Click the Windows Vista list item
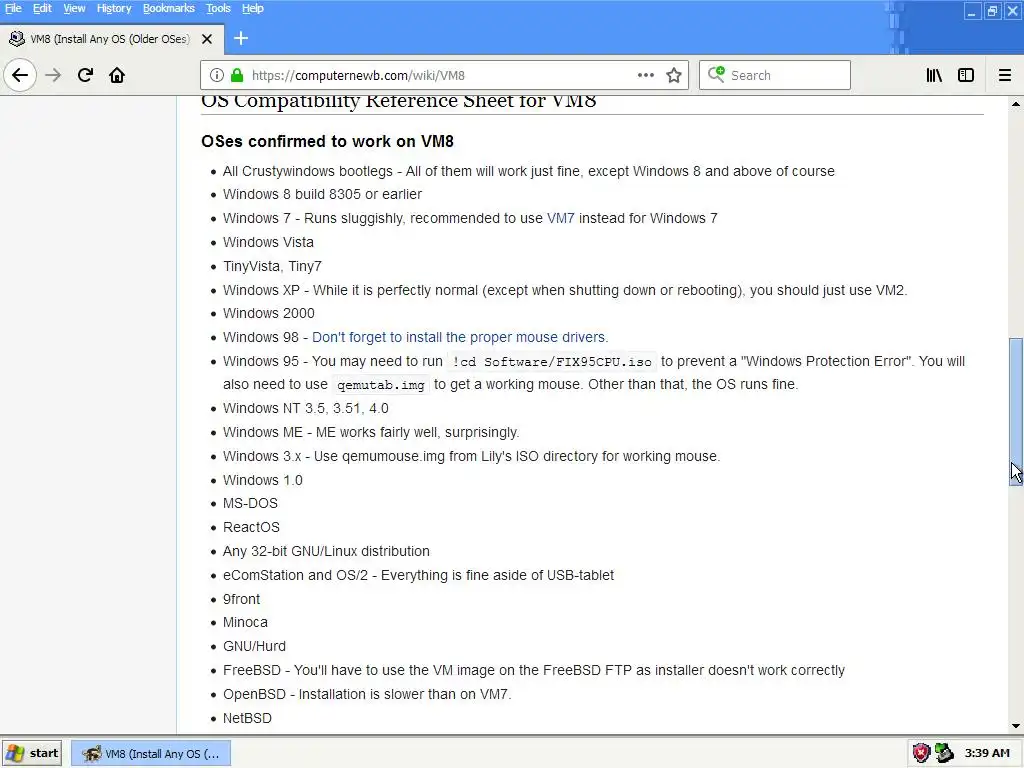Image resolution: width=1024 pixels, height=768 pixels. (268, 242)
